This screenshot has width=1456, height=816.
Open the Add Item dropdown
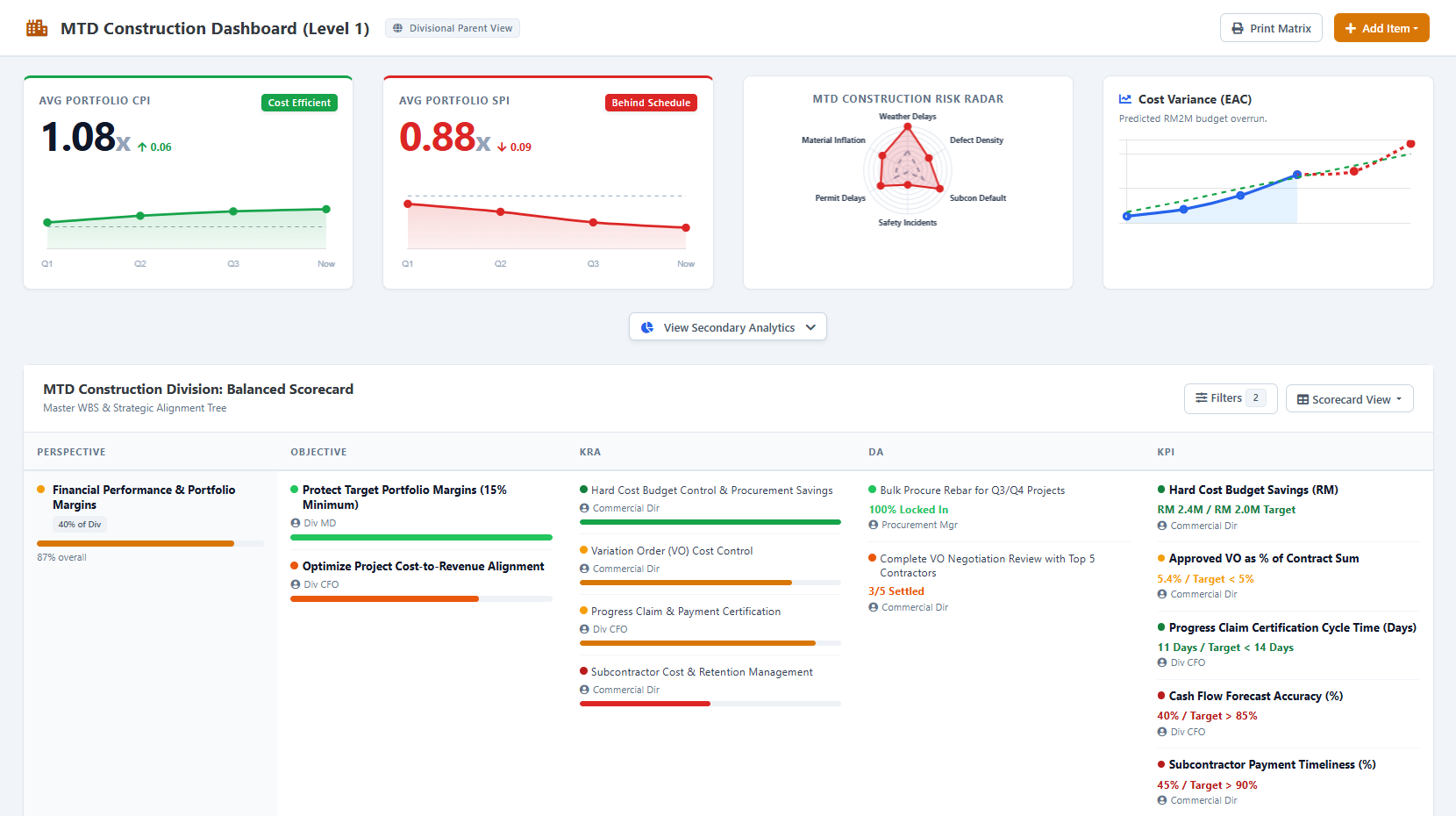click(1381, 28)
